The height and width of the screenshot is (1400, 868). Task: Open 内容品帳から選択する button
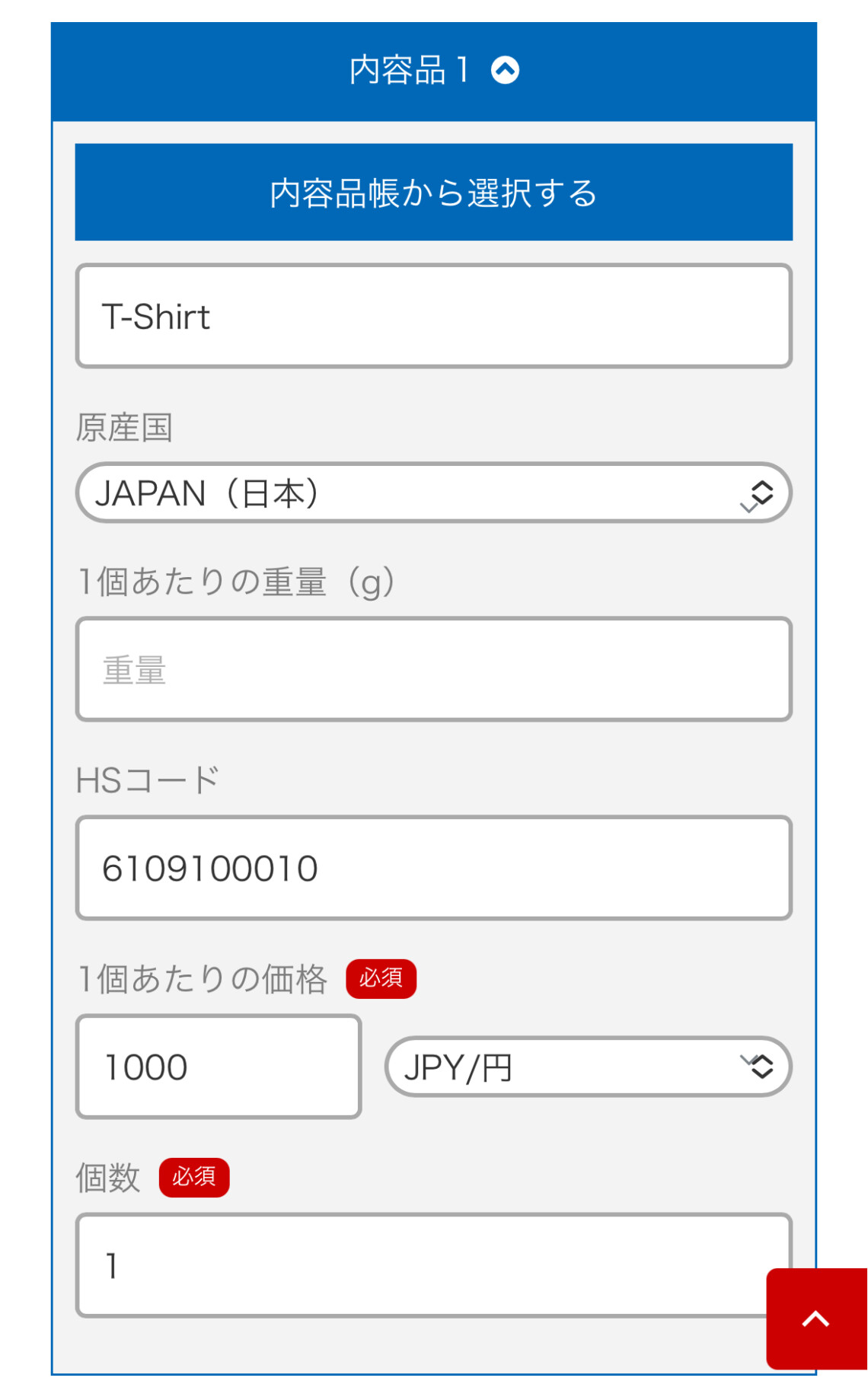coord(434,192)
